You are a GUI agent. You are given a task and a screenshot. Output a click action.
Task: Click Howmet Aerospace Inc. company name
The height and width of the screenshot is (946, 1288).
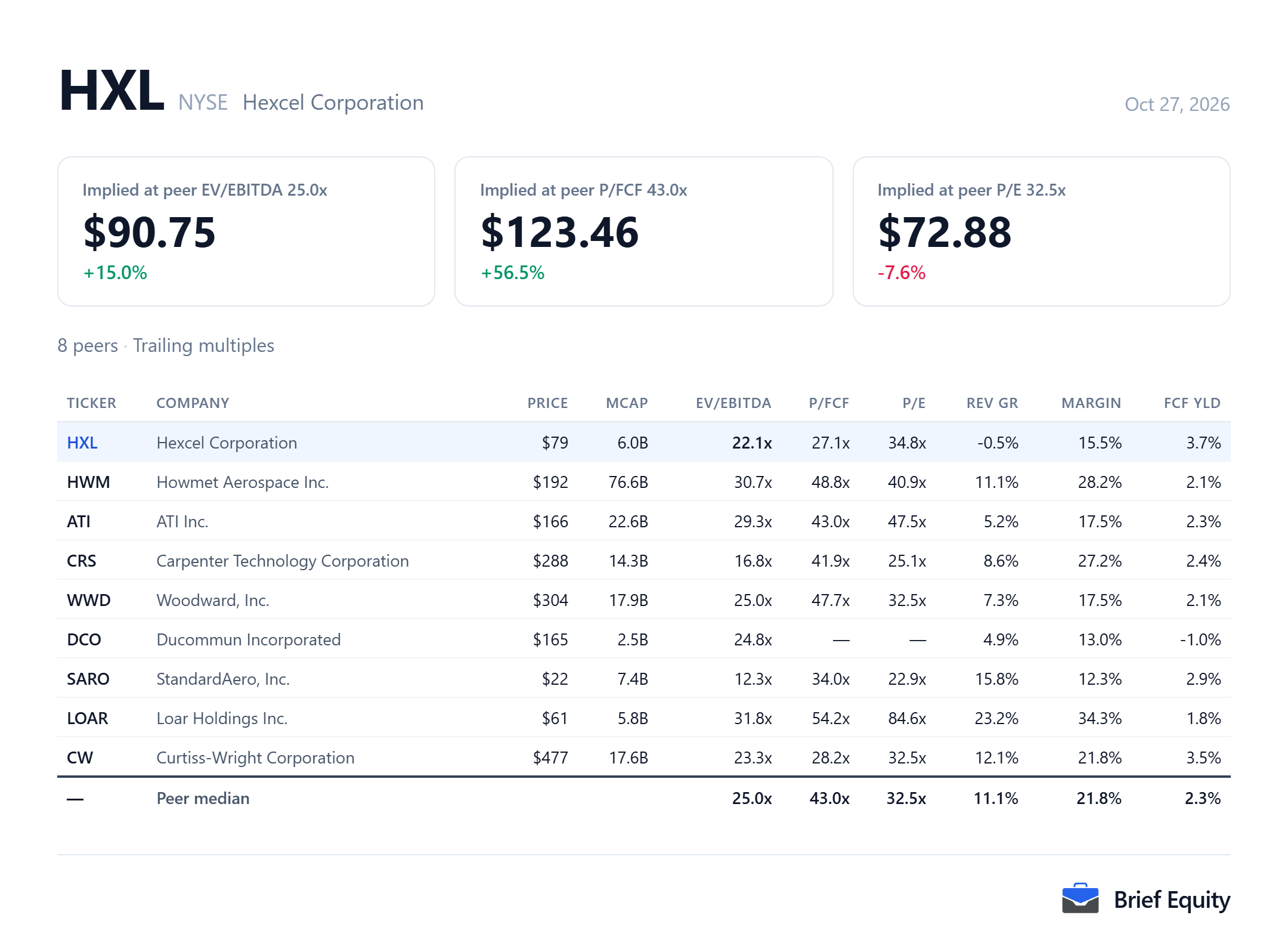click(243, 482)
